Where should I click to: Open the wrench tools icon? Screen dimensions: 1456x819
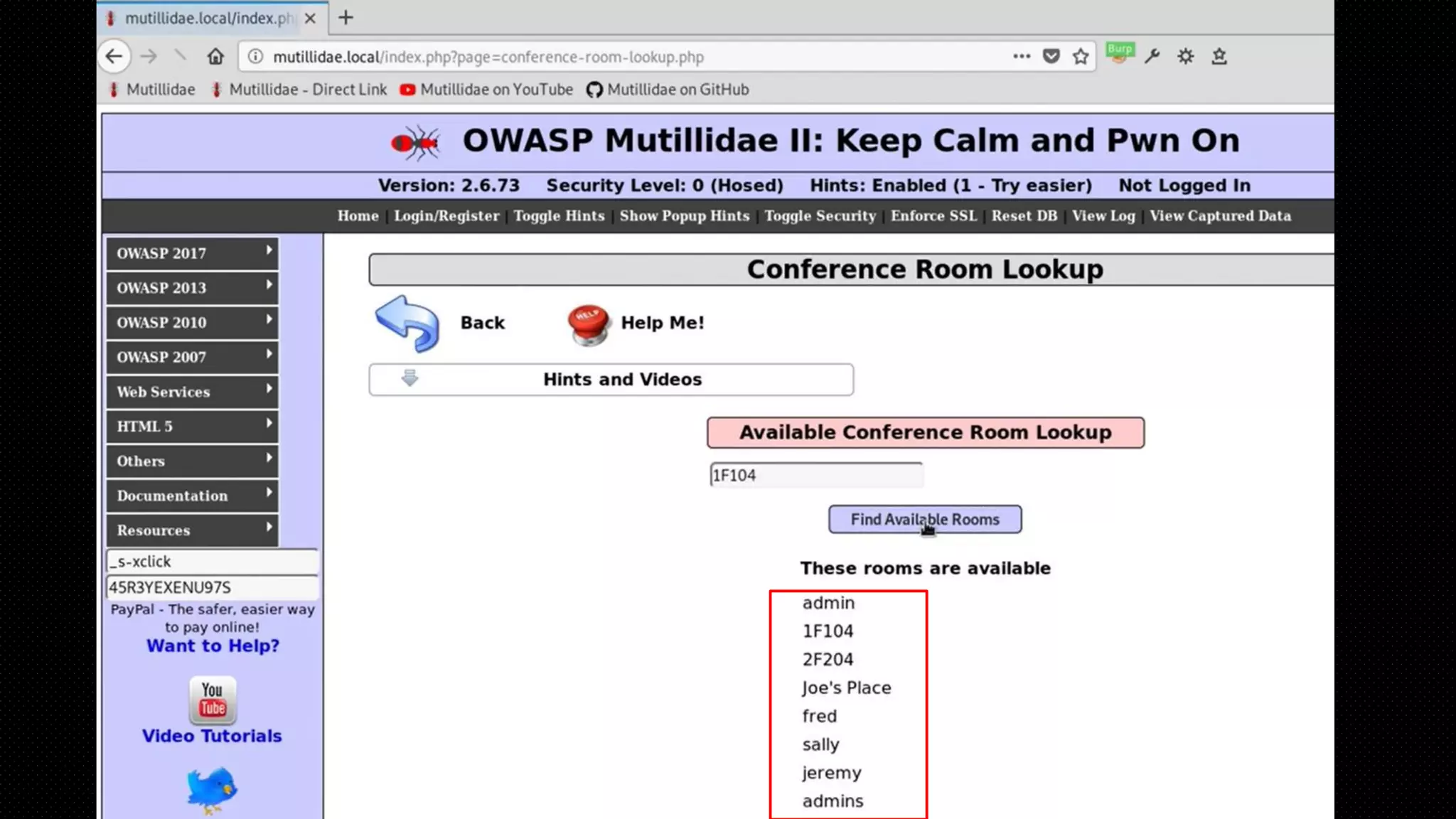(1152, 57)
